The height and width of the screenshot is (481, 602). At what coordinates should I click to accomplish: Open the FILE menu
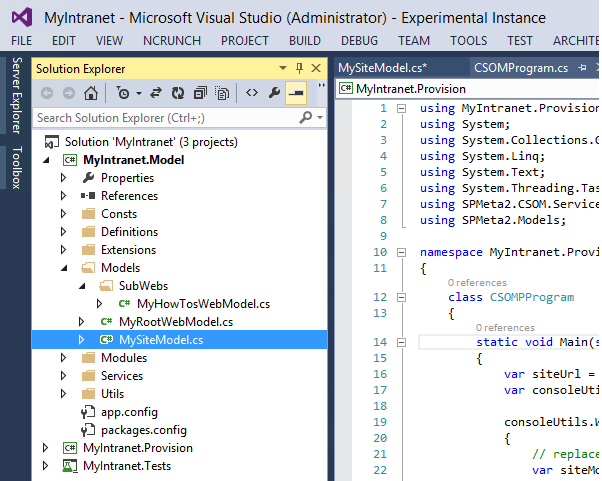click(x=22, y=40)
